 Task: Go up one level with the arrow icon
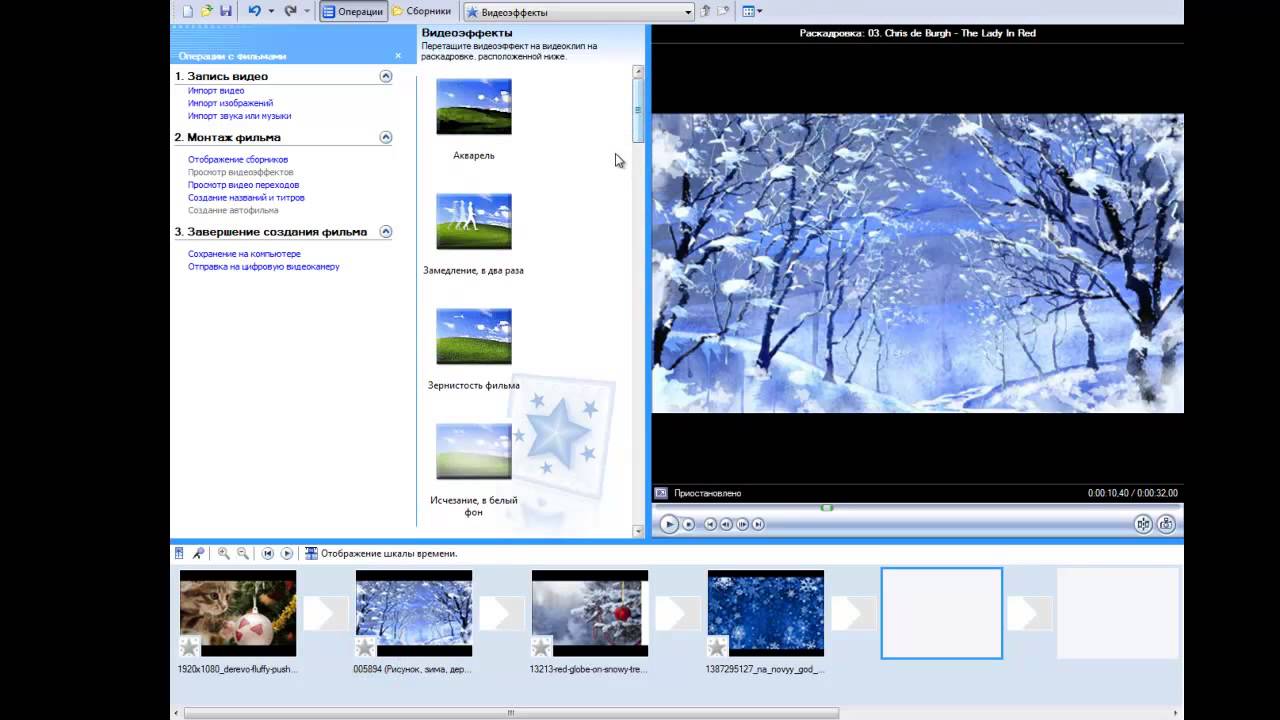click(705, 11)
